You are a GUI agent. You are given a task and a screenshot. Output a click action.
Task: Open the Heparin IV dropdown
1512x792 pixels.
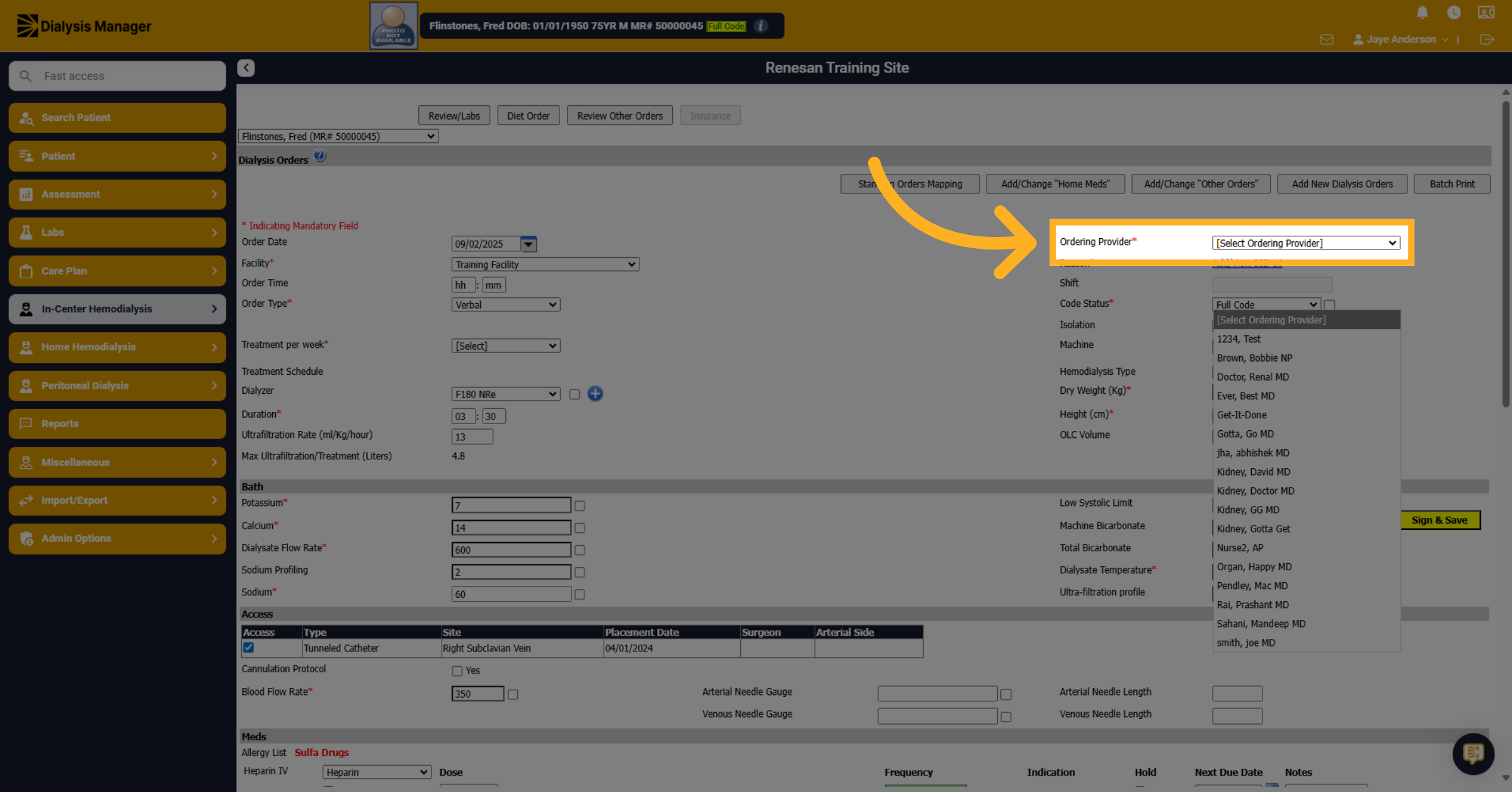(377, 772)
